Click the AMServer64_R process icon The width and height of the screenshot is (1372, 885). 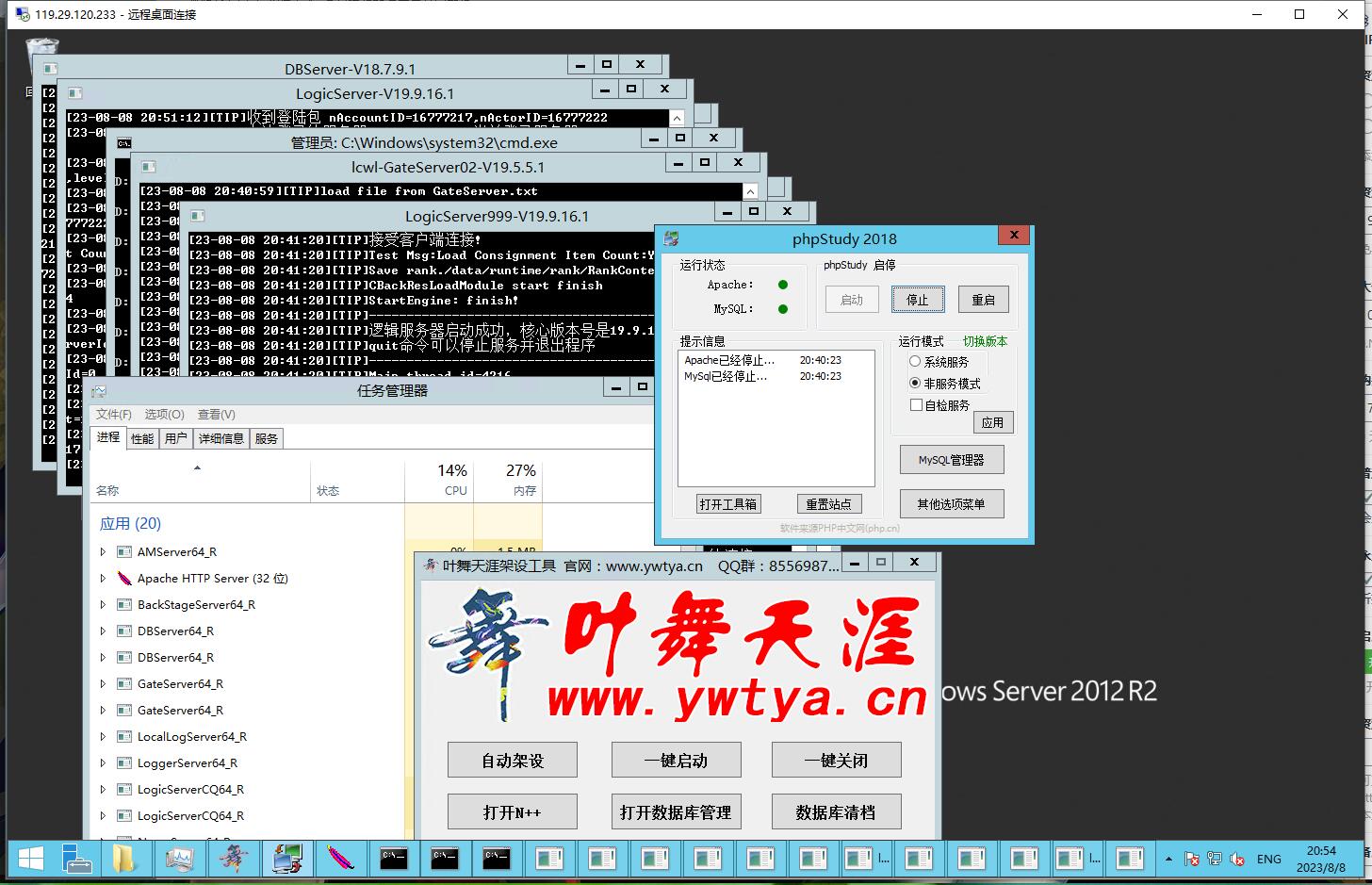tap(123, 551)
